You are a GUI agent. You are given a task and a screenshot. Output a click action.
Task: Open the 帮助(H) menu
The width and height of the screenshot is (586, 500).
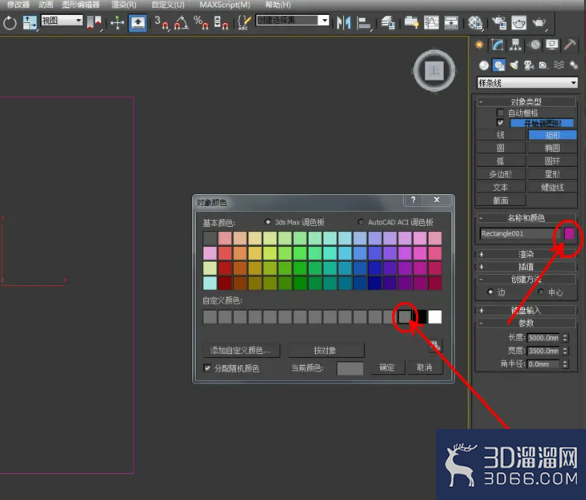click(278, 5)
